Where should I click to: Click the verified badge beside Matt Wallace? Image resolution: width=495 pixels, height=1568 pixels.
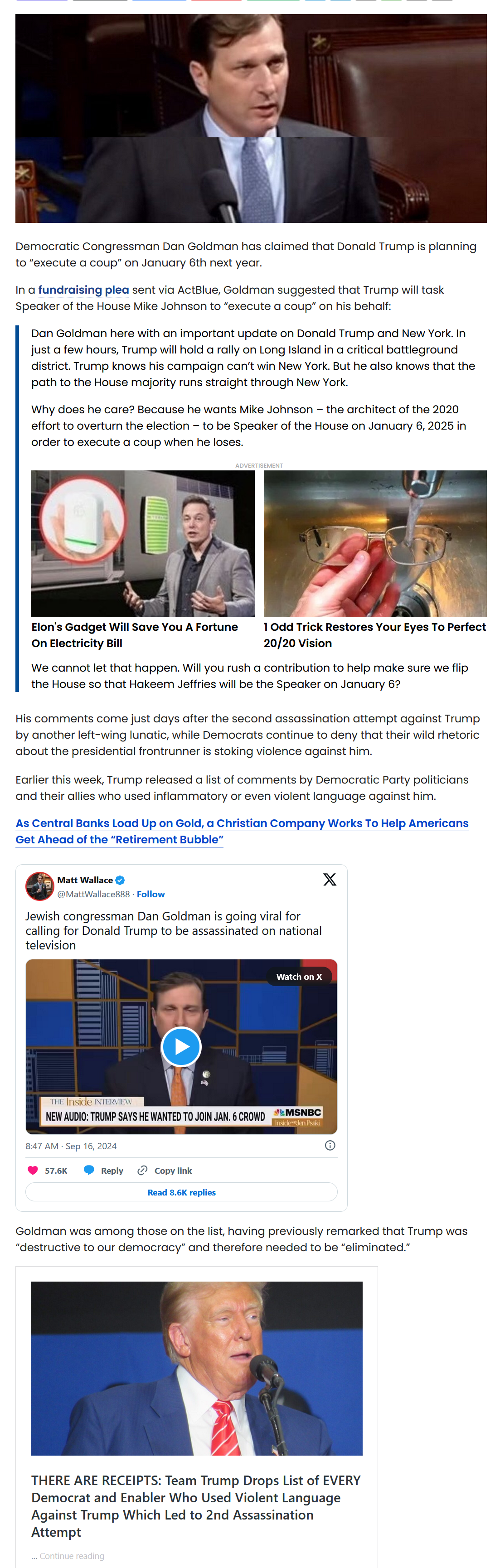[120, 880]
